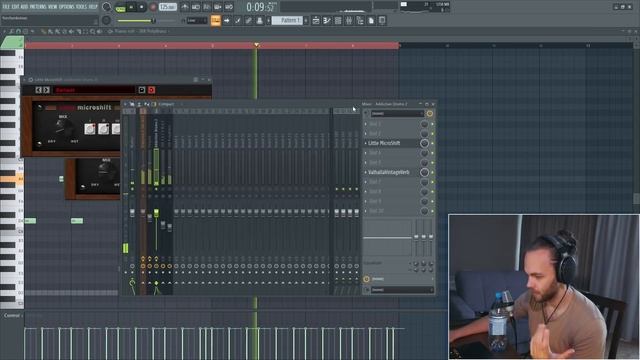The height and width of the screenshot is (360, 640).
Task: Click the right-arrow toolbar icon
Action: coord(227,20)
